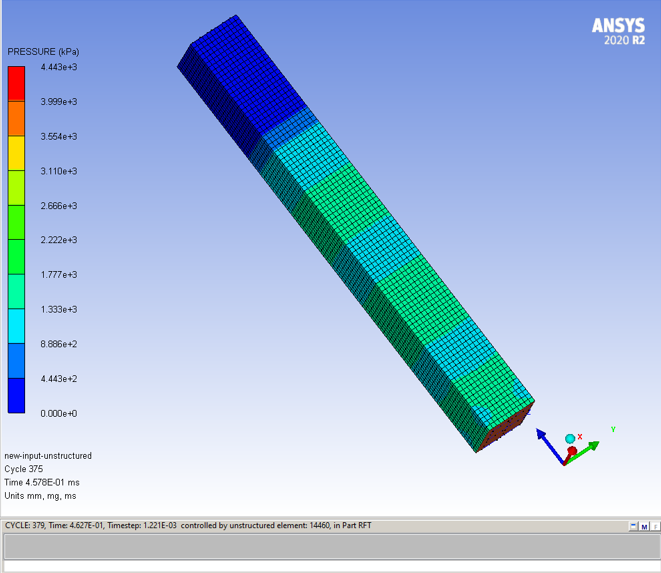Click the 1.333e+3 legend value
661x573 pixels.
click(x=59, y=309)
